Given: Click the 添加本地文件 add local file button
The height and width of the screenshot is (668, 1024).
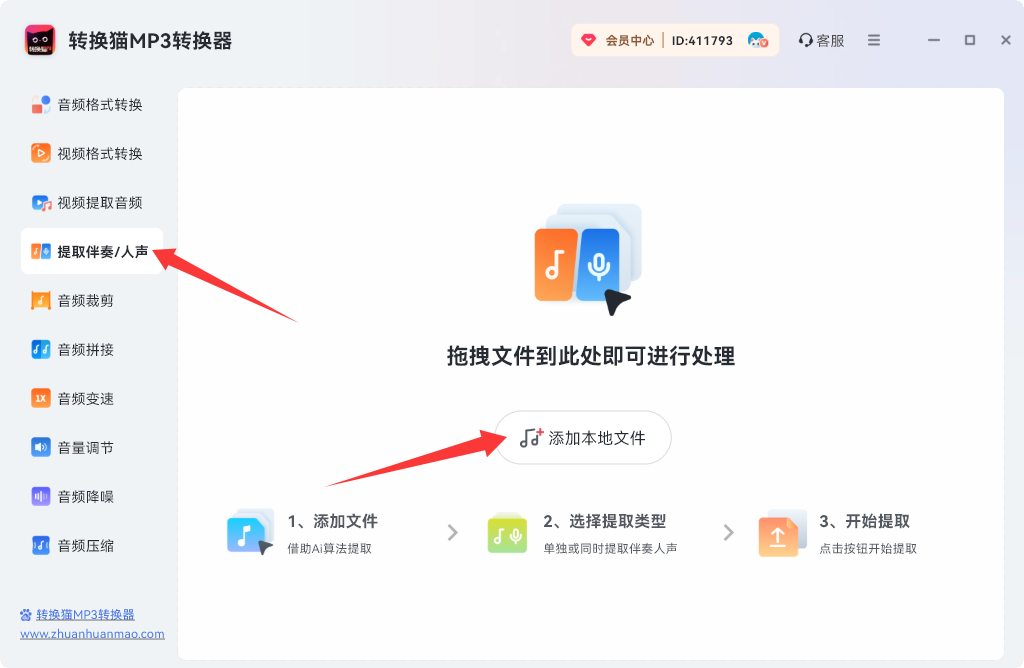Looking at the screenshot, I should click(x=583, y=437).
